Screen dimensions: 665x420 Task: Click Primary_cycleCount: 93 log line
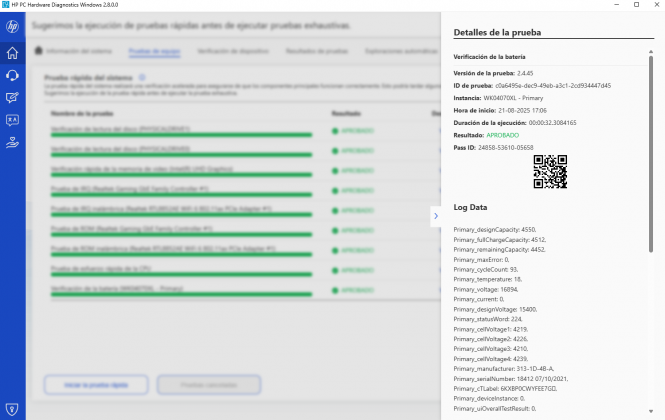pyautogui.click(x=486, y=269)
